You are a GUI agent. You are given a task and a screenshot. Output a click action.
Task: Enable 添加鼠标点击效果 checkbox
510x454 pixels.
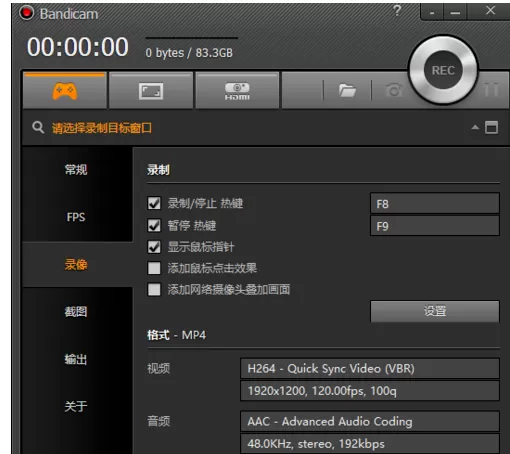click(x=154, y=268)
